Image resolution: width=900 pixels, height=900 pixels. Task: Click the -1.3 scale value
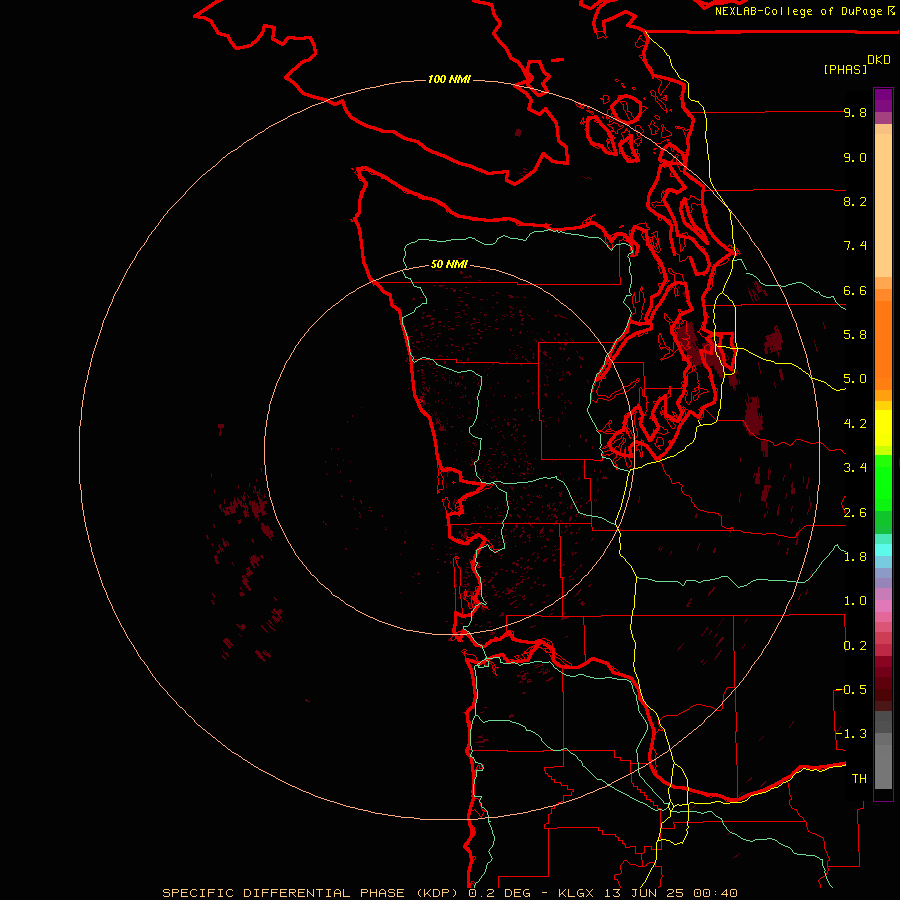tap(851, 734)
